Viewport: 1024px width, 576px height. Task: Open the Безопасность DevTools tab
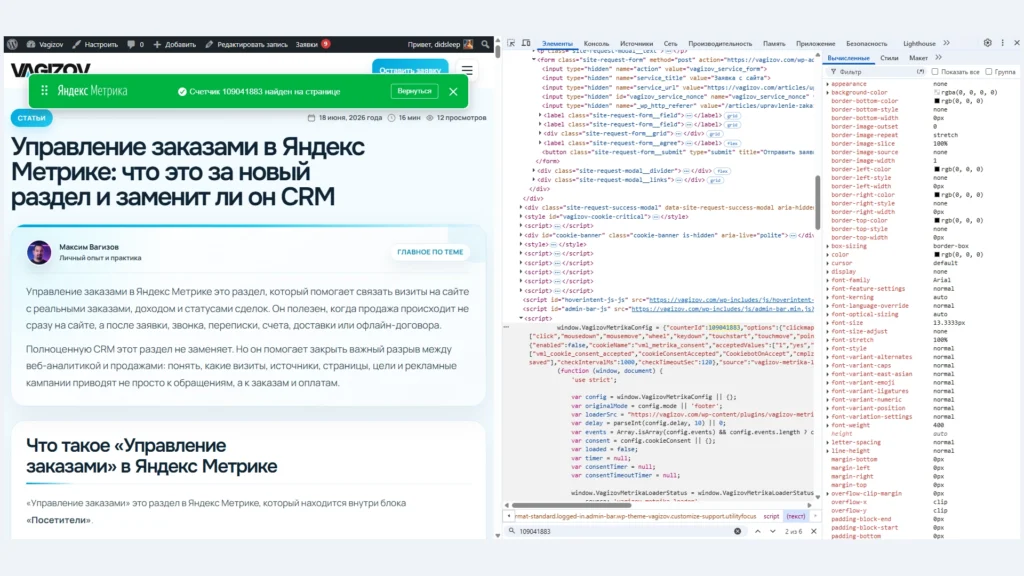click(867, 44)
